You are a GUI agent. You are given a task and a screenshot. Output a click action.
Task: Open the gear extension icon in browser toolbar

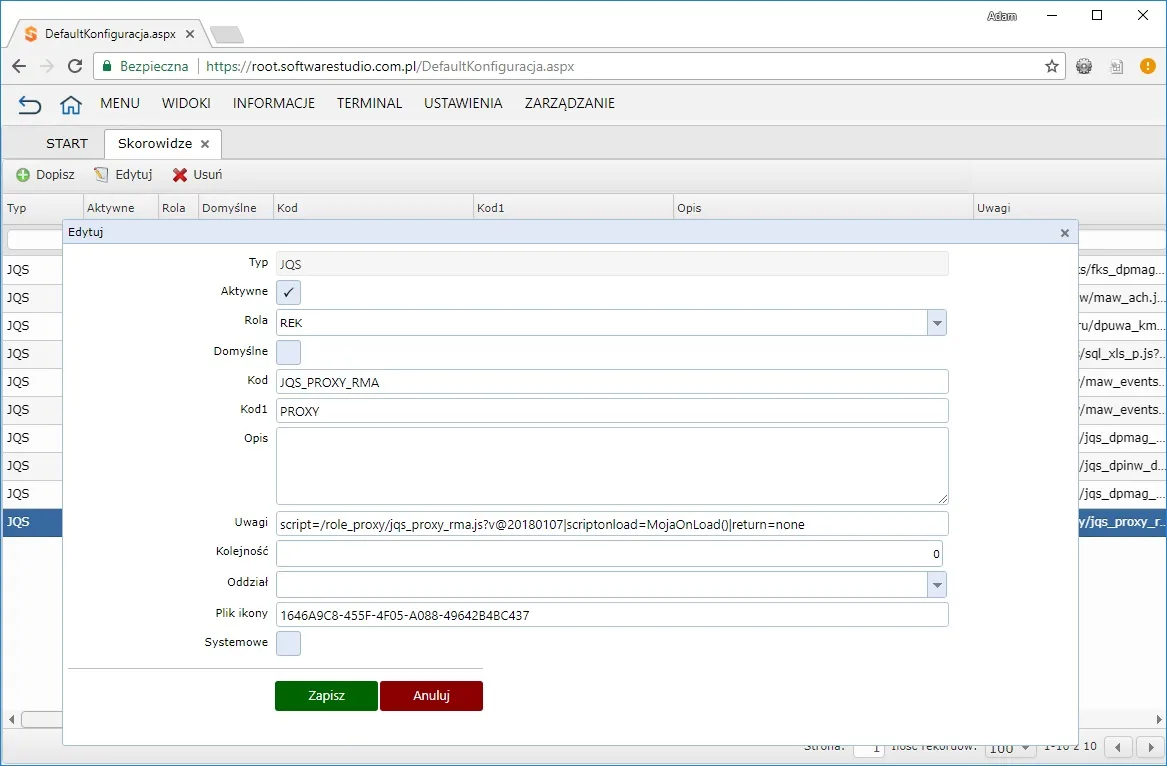[x=1084, y=66]
